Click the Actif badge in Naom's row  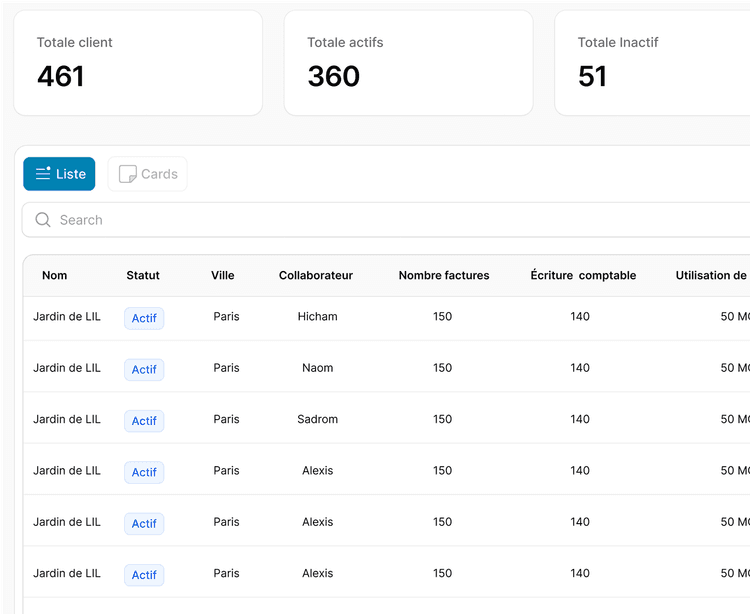[x=144, y=370]
